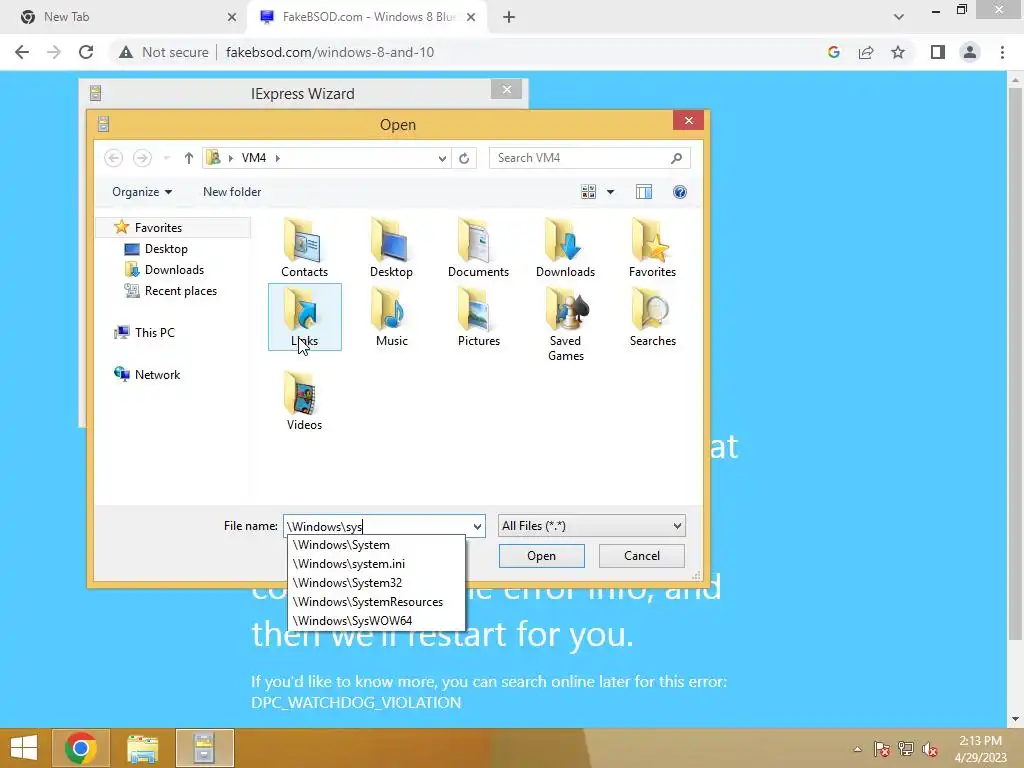Select the Music folder
This screenshot has height=768, width=1024.
click(x=391, y=317)
